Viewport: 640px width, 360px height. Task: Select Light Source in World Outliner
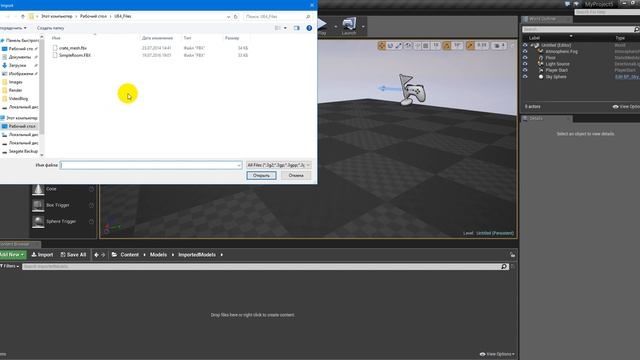(x=557, y=64)
